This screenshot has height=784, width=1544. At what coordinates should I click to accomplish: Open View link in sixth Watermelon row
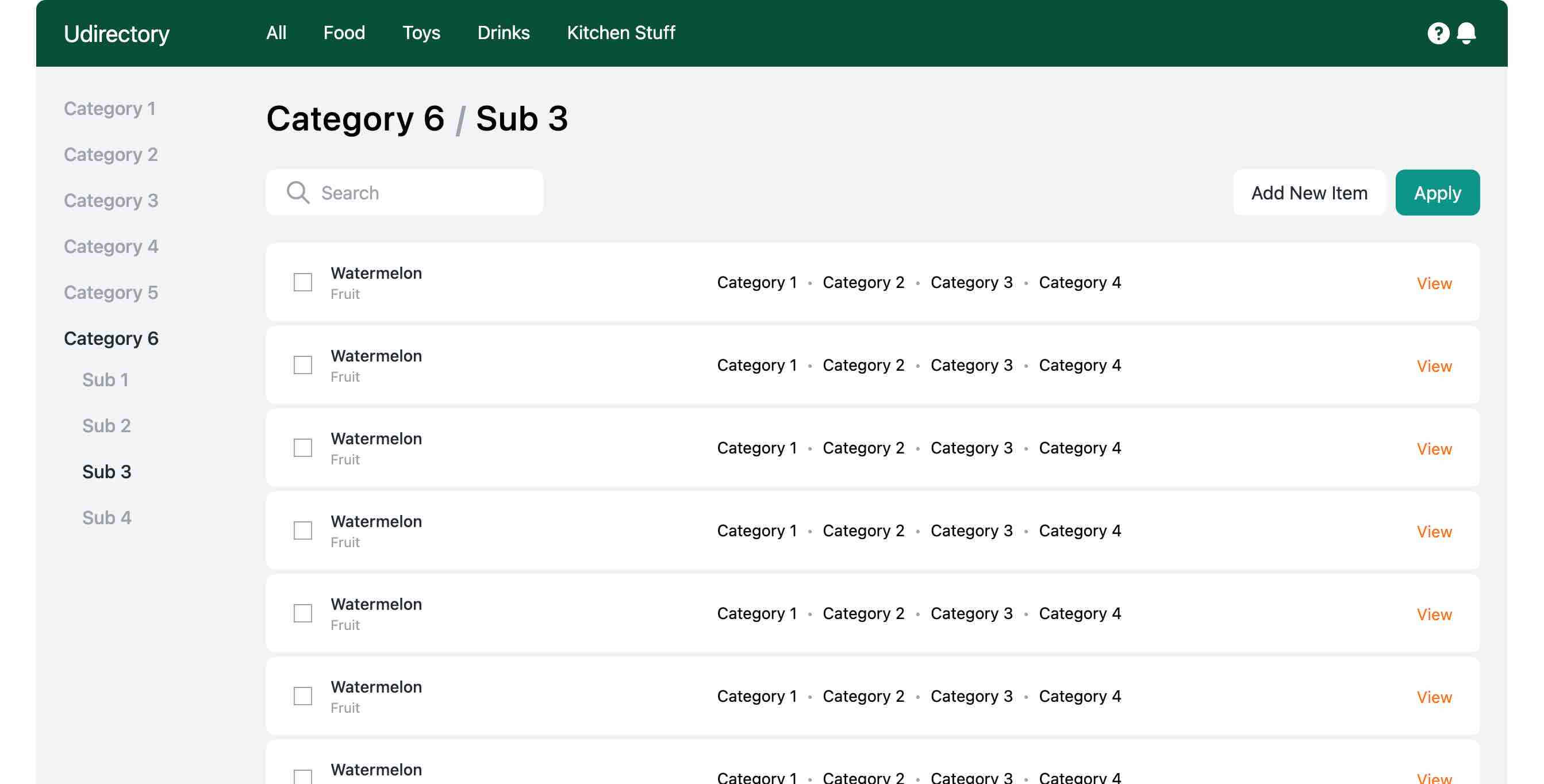point(1434,697)
